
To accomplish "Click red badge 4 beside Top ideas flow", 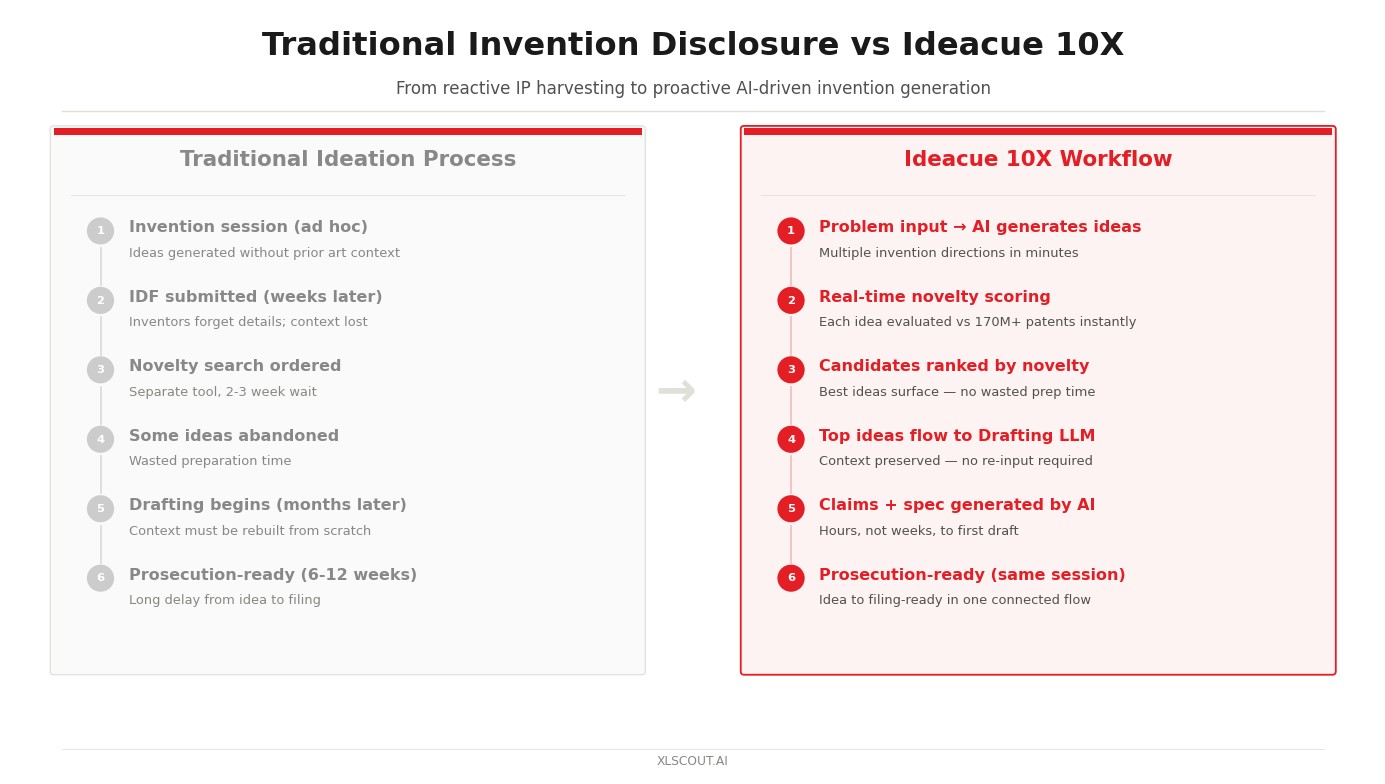I will 791,440.
